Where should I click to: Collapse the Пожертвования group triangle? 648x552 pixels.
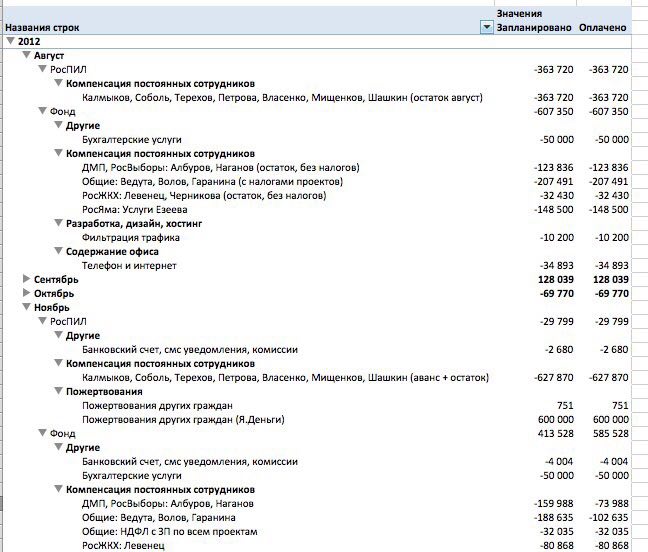[59, 391]
